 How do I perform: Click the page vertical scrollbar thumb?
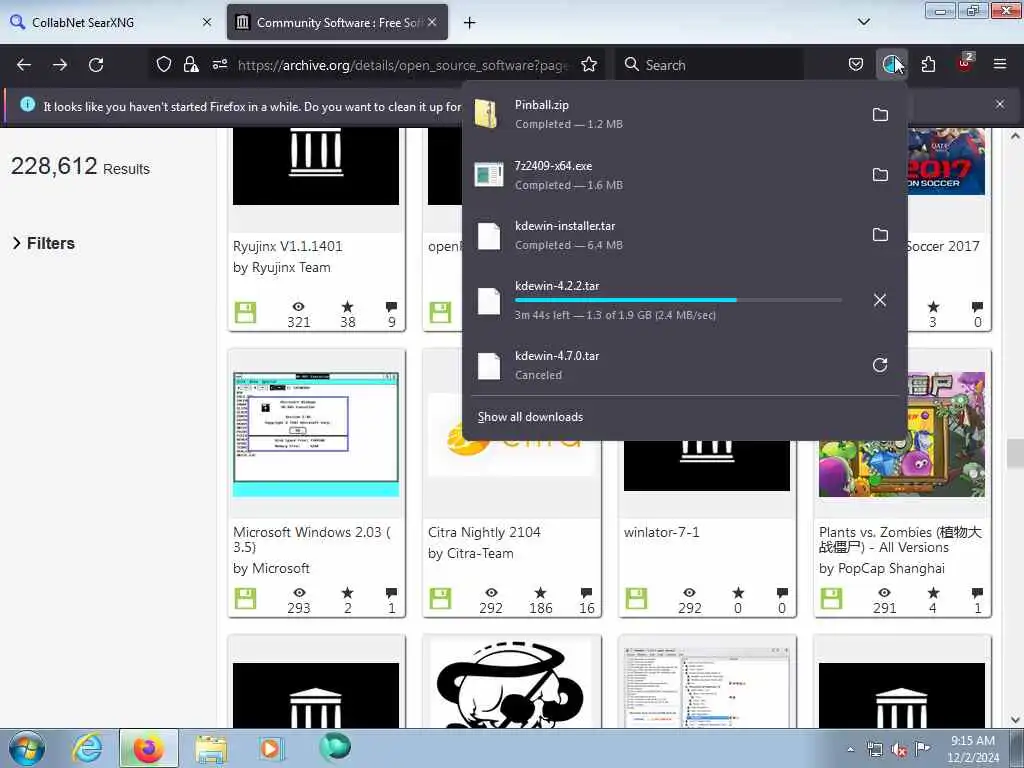(1015, 453)
